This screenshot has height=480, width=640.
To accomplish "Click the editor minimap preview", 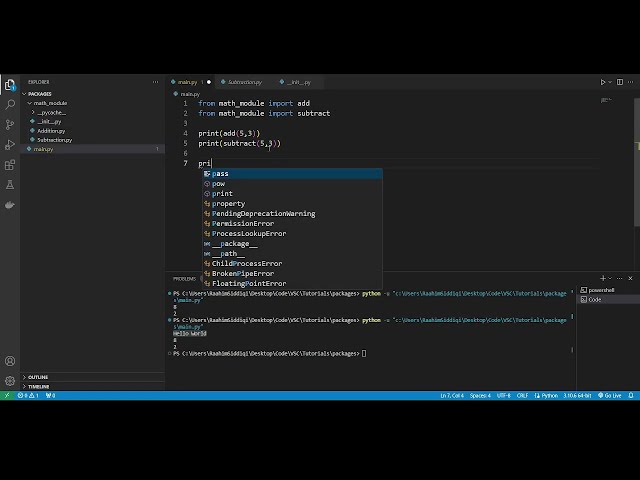I will coord(606,100).
